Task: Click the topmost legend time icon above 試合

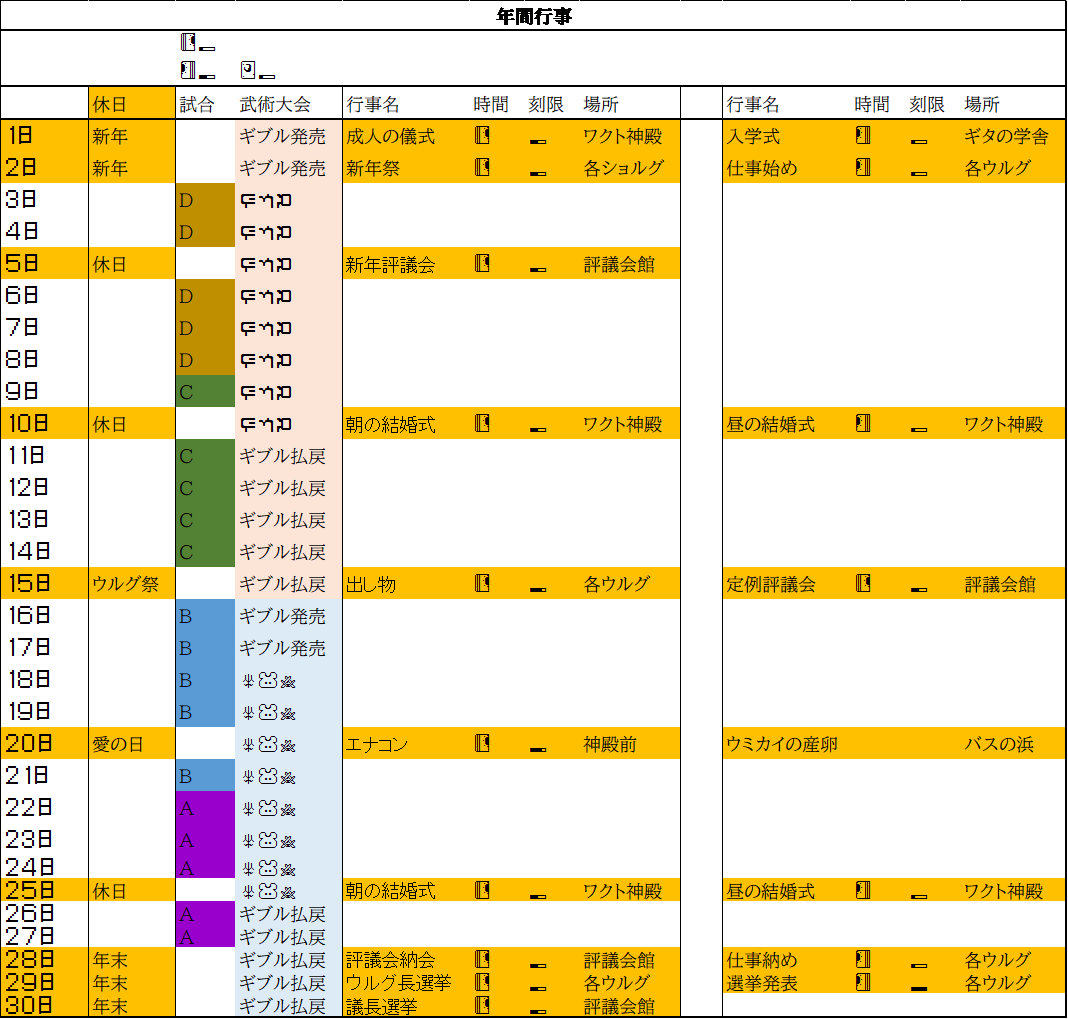Action: (x=188, y=42)
